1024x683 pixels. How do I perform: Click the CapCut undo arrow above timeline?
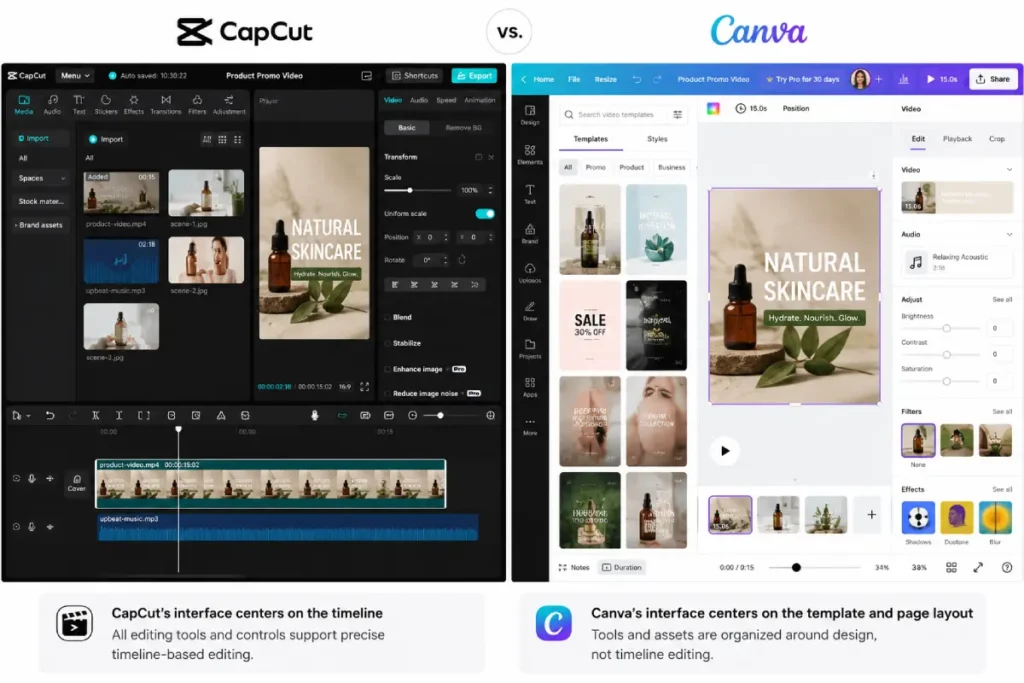pos(50,415)
